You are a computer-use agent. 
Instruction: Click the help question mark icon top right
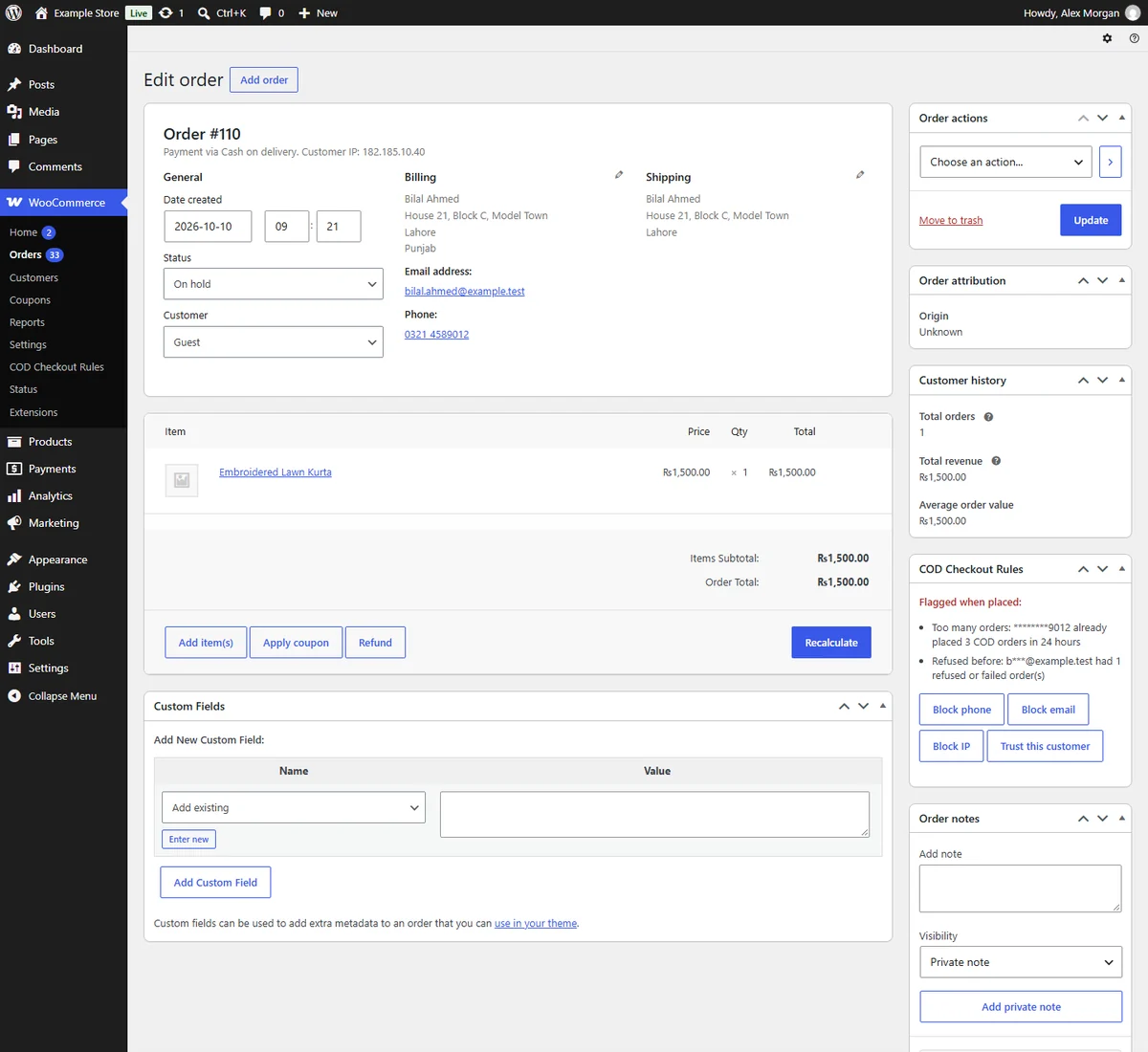pos(1135,38)
